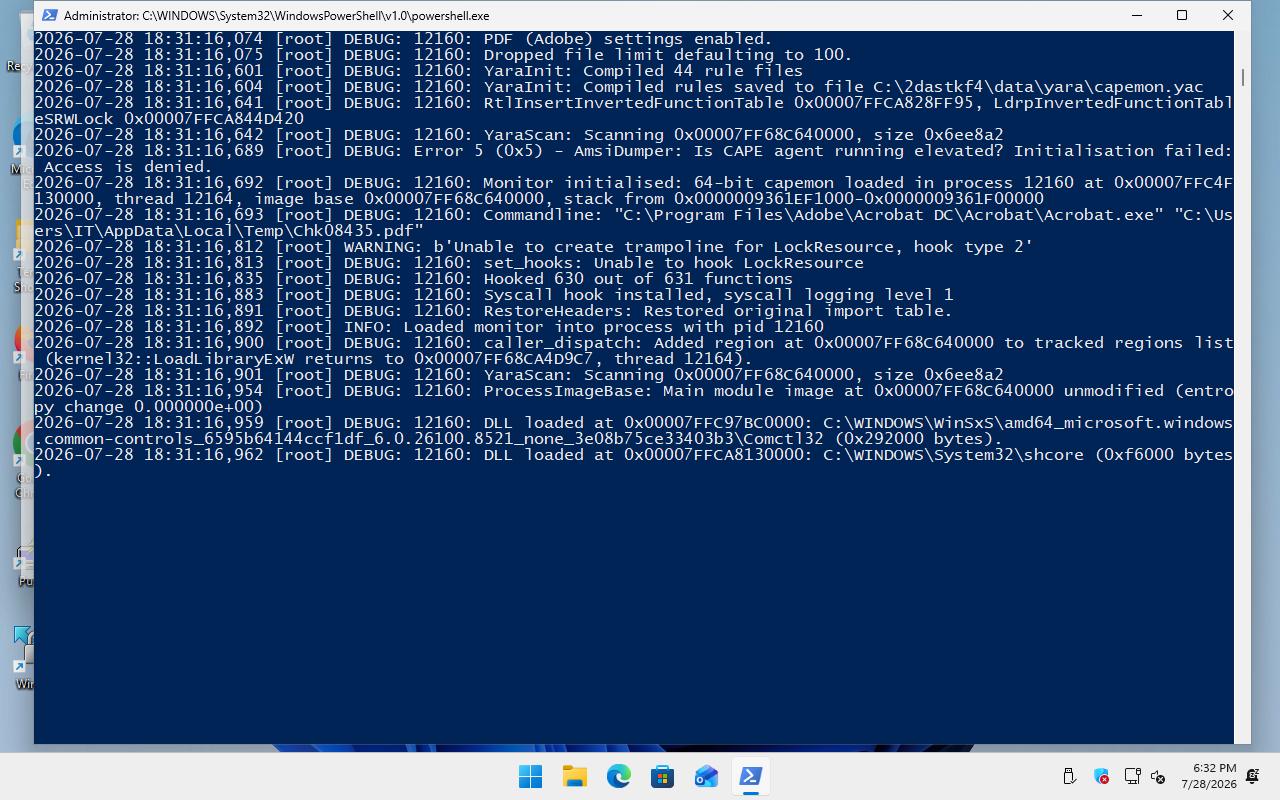Click "RtlInsertInvertedFunctionTable" in the log
The image size is (1280, 800).
pos(633,103)
